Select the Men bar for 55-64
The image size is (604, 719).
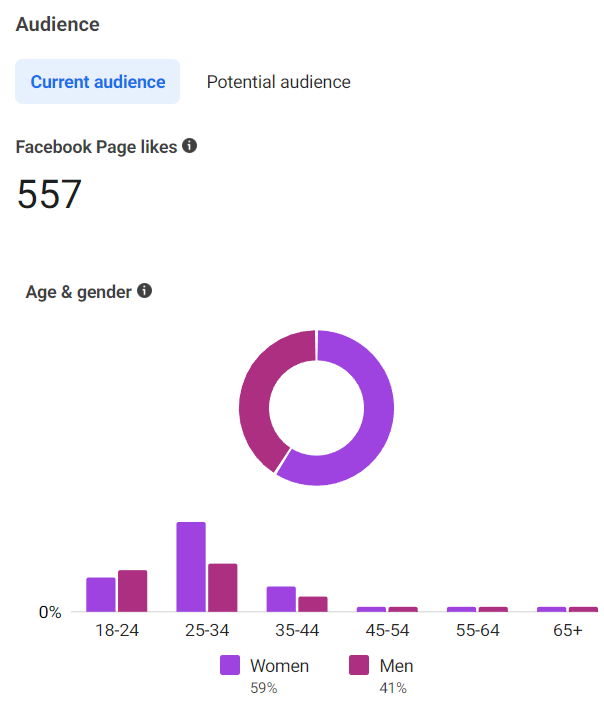click(493, 609)
